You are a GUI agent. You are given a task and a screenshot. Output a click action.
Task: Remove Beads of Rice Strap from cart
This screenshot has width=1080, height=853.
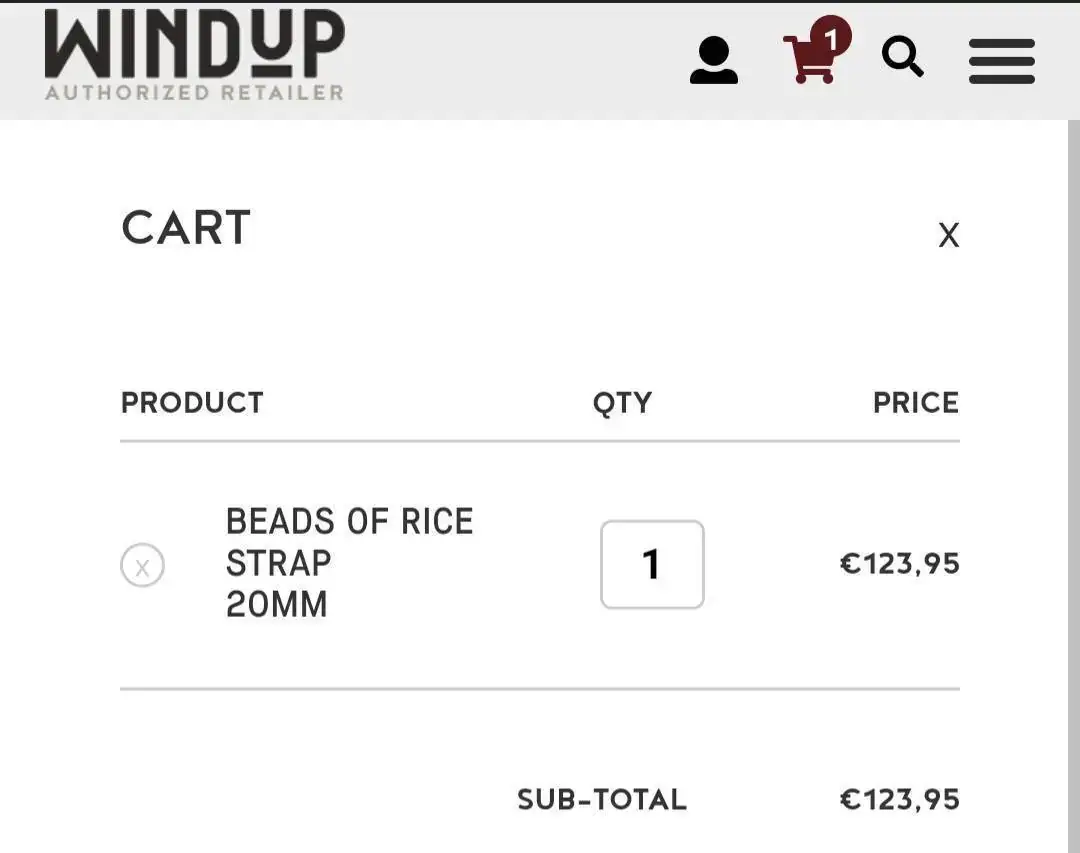pyautogui.click(x=142, y=566)
